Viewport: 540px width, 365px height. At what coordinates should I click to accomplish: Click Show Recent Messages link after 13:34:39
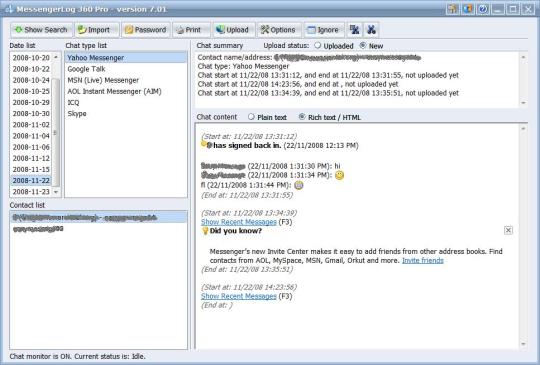coord(239,222)
